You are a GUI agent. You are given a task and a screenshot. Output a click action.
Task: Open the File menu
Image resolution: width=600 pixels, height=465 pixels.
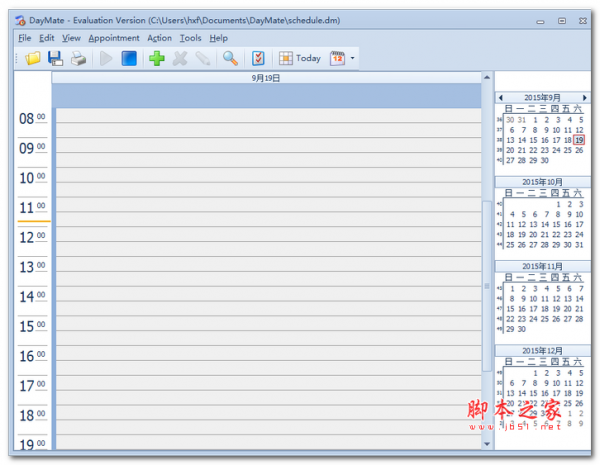pos(24,38)
